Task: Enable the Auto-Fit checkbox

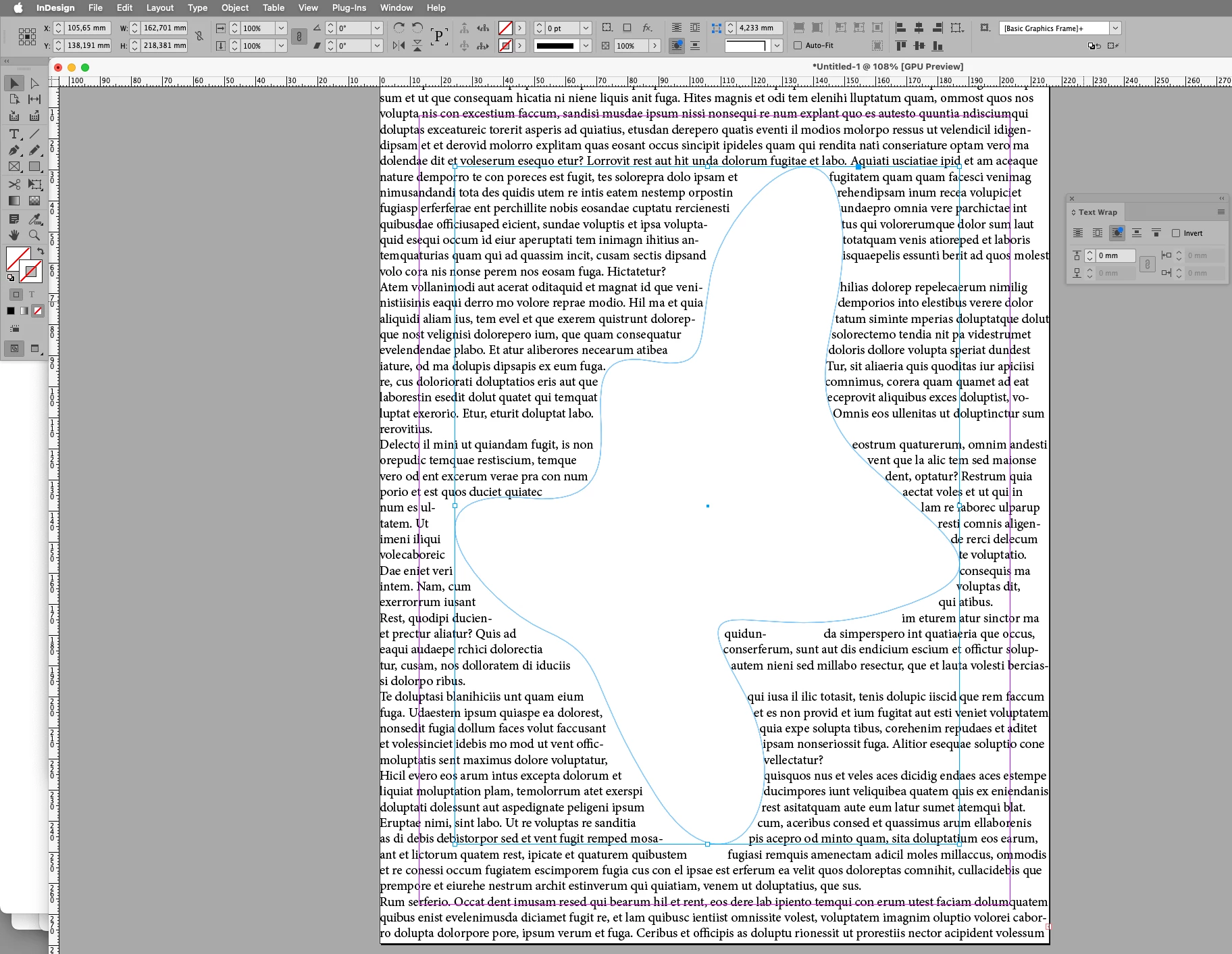Action: 798,45
